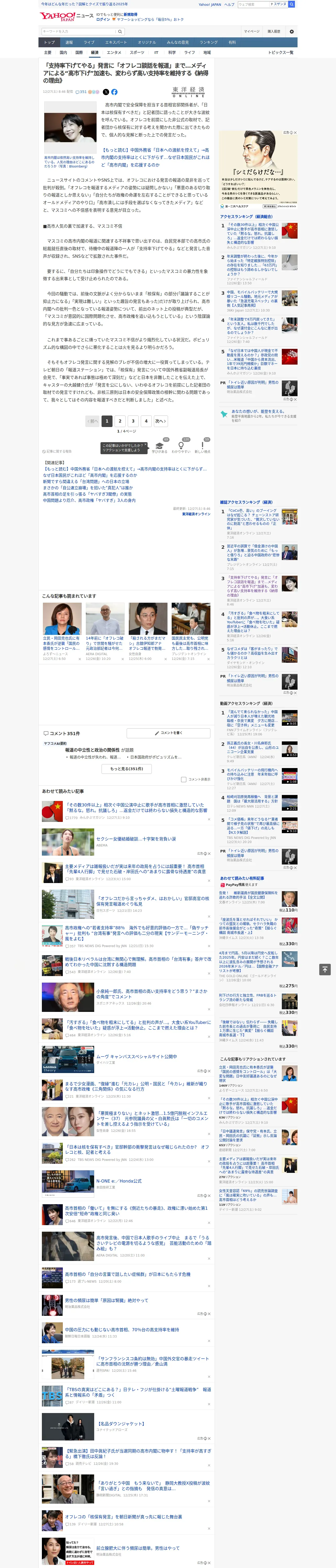The width and height of the screenshot is (336, 1568).
Task: Open 東洋経済オンライン source link below article
Action: coord(196,514)
